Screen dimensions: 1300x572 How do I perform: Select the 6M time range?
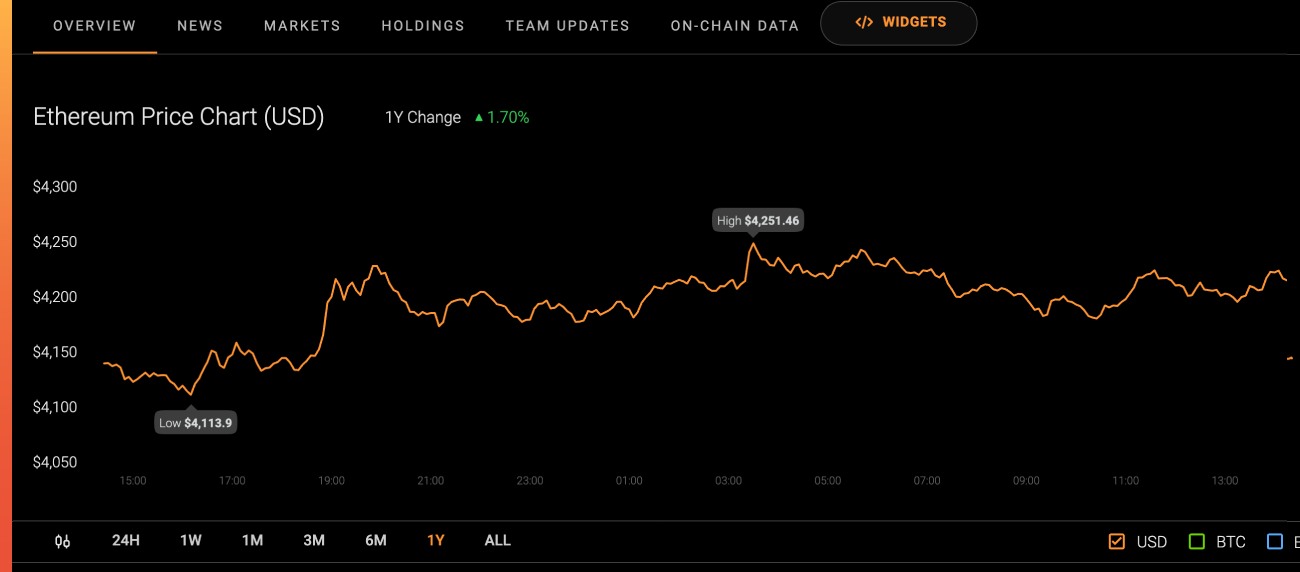[x=376, y=541]
